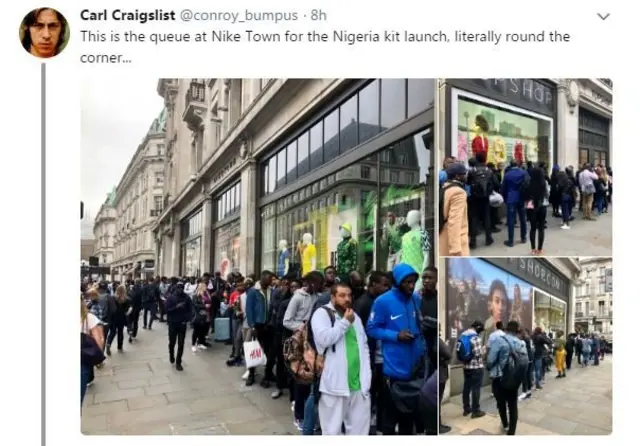Click the grey thread connector line
This screenshot has height=446, width=640.
click(x=43, y=254)
